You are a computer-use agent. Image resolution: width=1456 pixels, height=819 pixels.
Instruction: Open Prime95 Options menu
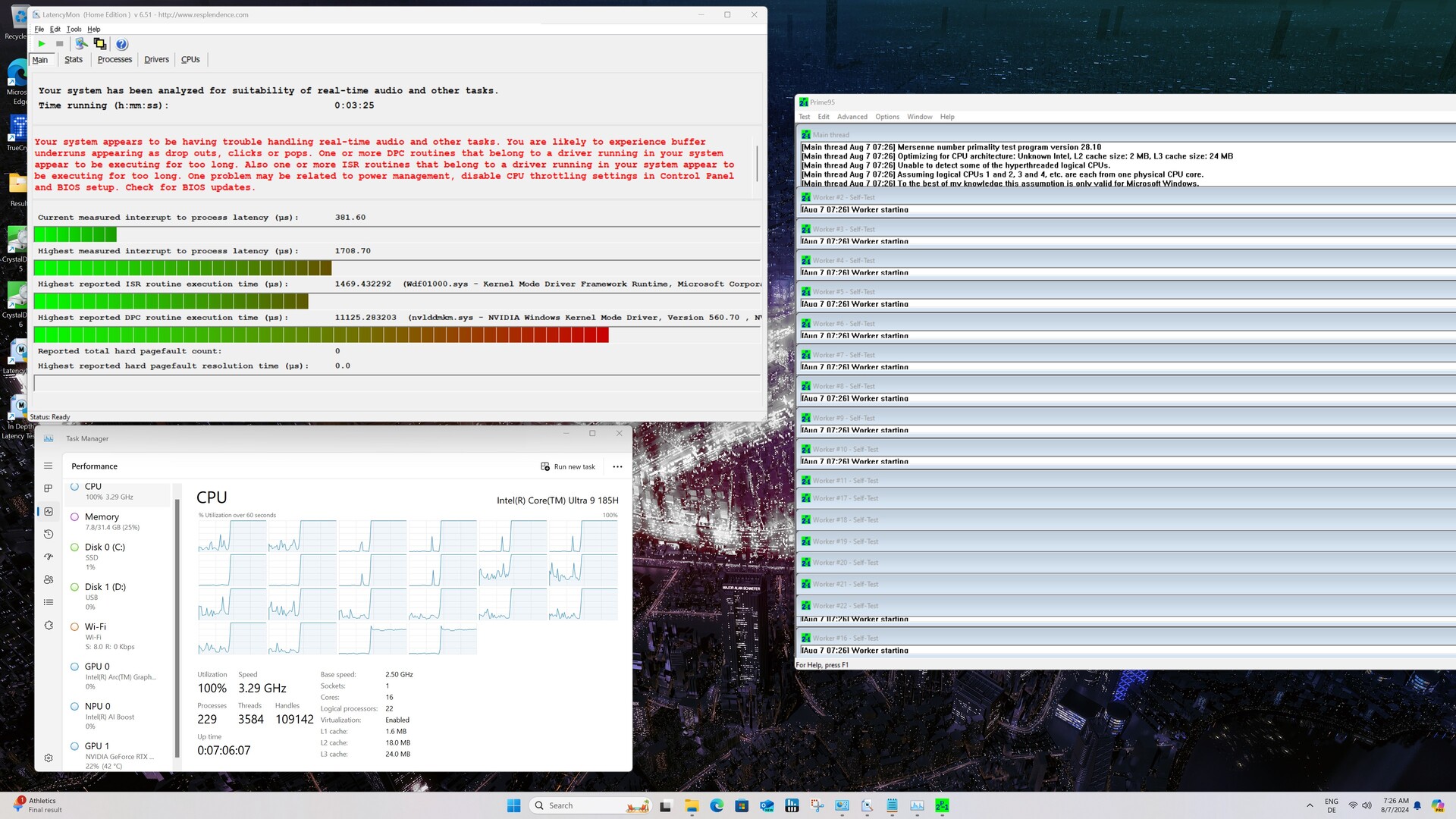[886, 117]
